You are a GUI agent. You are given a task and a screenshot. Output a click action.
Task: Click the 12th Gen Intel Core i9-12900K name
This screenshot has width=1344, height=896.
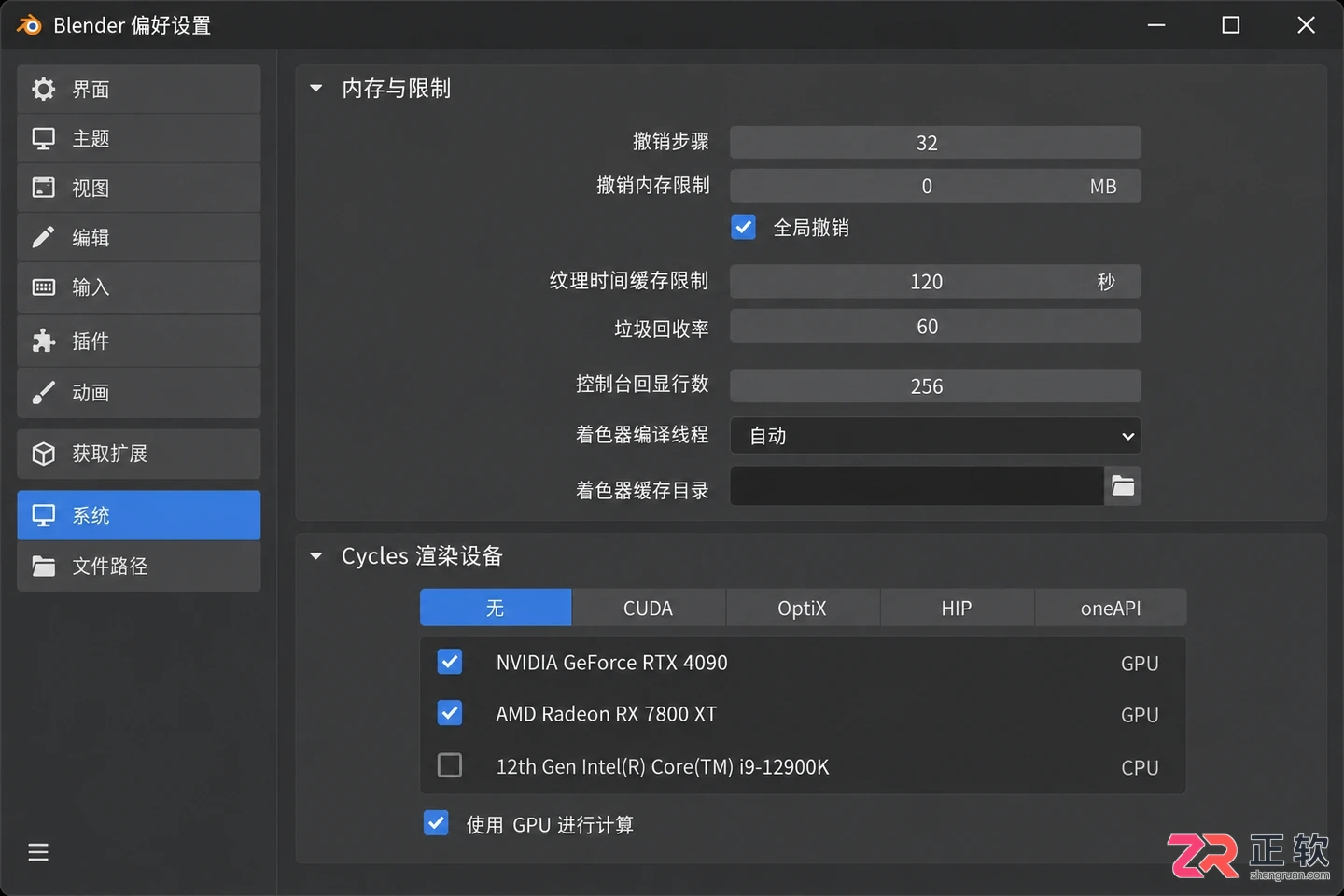point(663,766)
